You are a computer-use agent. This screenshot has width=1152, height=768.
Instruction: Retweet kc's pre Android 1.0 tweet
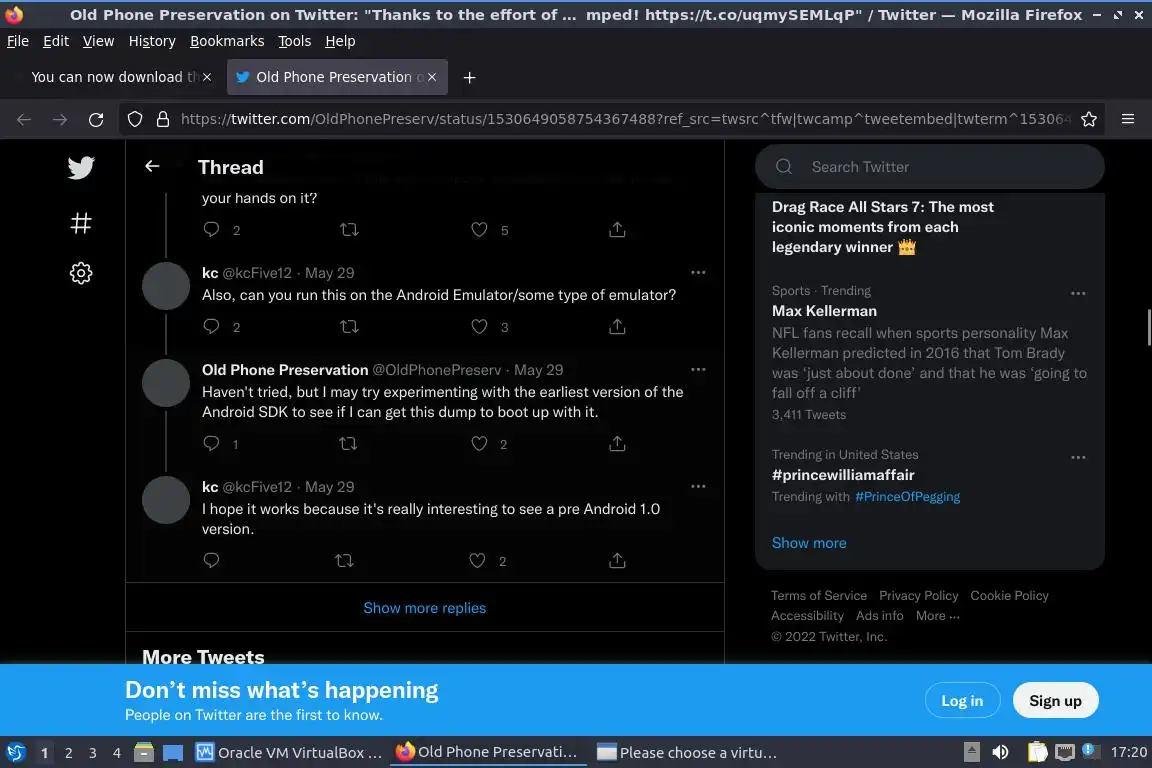point(344,560)
